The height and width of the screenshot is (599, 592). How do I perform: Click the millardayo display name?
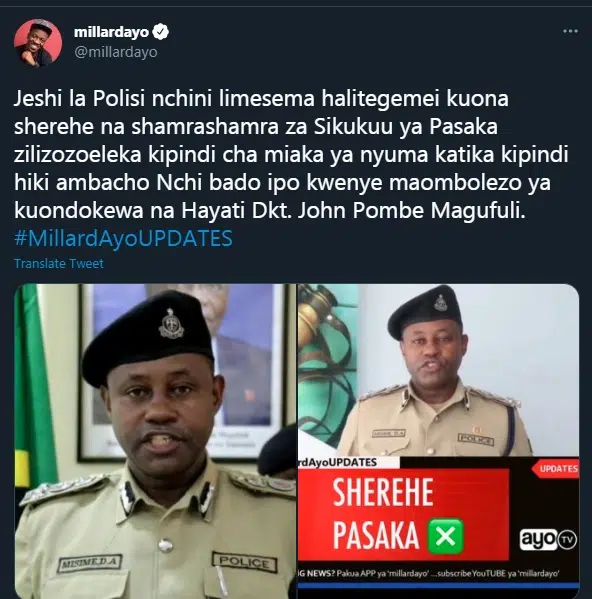[x=111, y=32]
